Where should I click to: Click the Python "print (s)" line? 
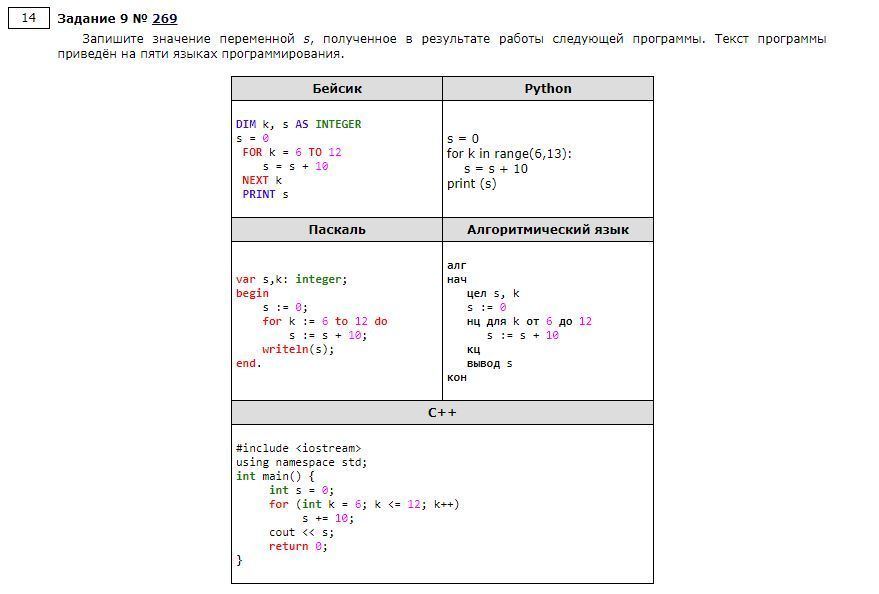pos(471,184)
